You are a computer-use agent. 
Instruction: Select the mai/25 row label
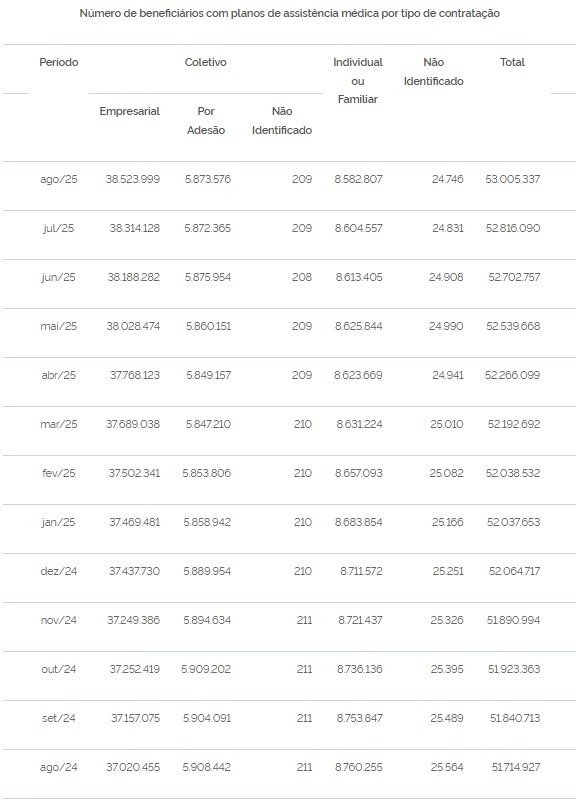pos(58,326)
